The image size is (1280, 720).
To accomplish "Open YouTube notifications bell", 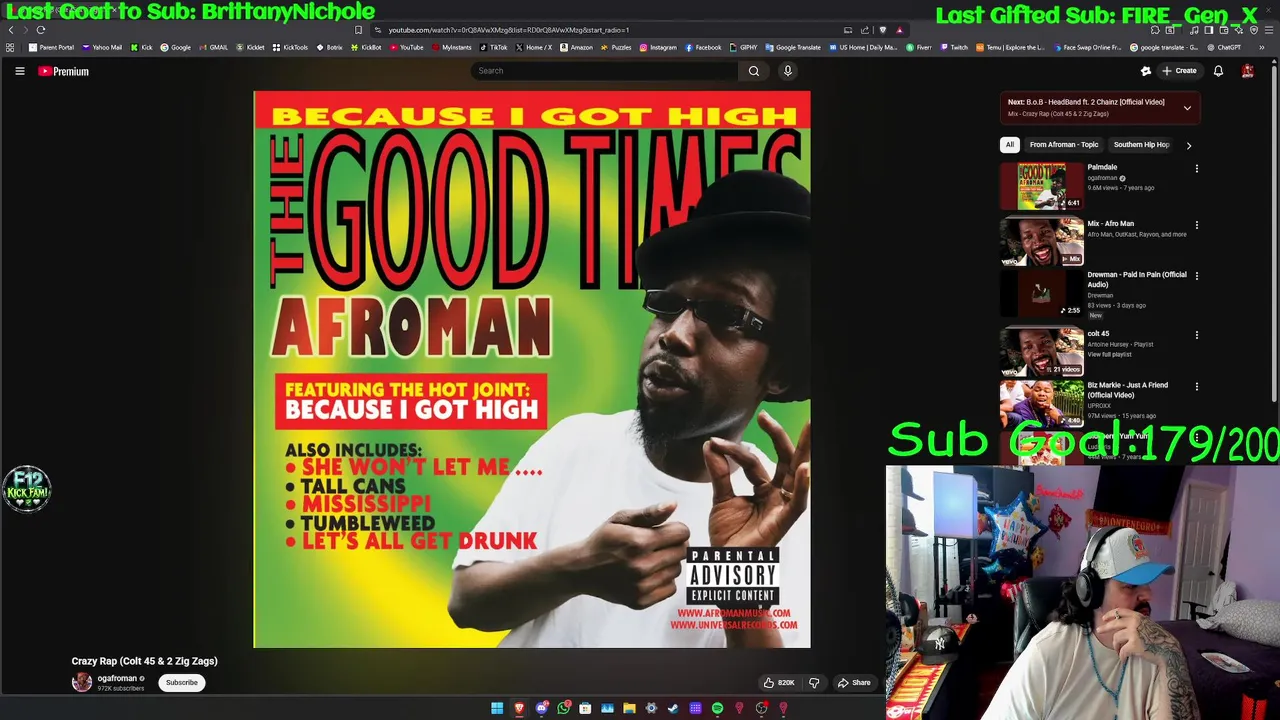I will tap(1218, 71).
